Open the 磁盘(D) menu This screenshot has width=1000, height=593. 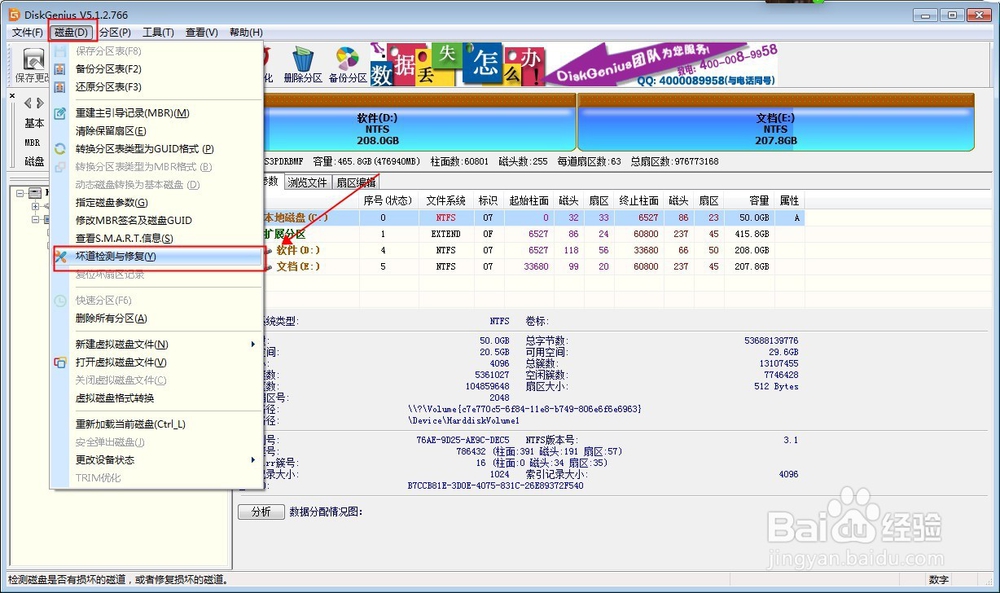71,33
